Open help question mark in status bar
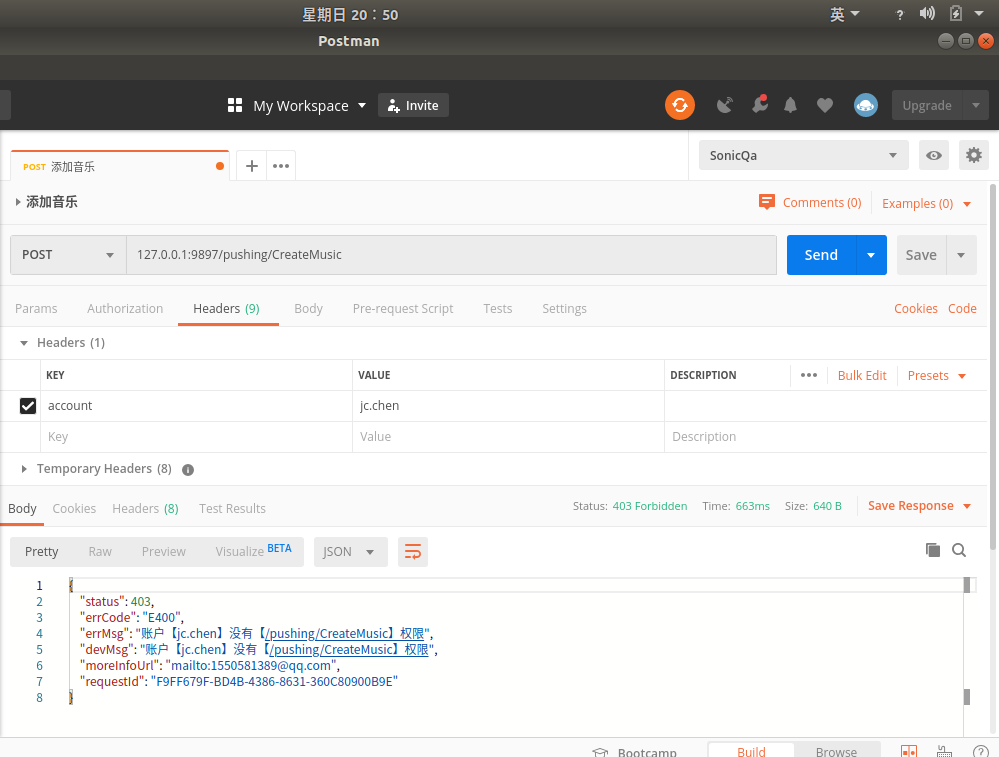Viewport: 999px width, 757px height. tap(981, 752)
